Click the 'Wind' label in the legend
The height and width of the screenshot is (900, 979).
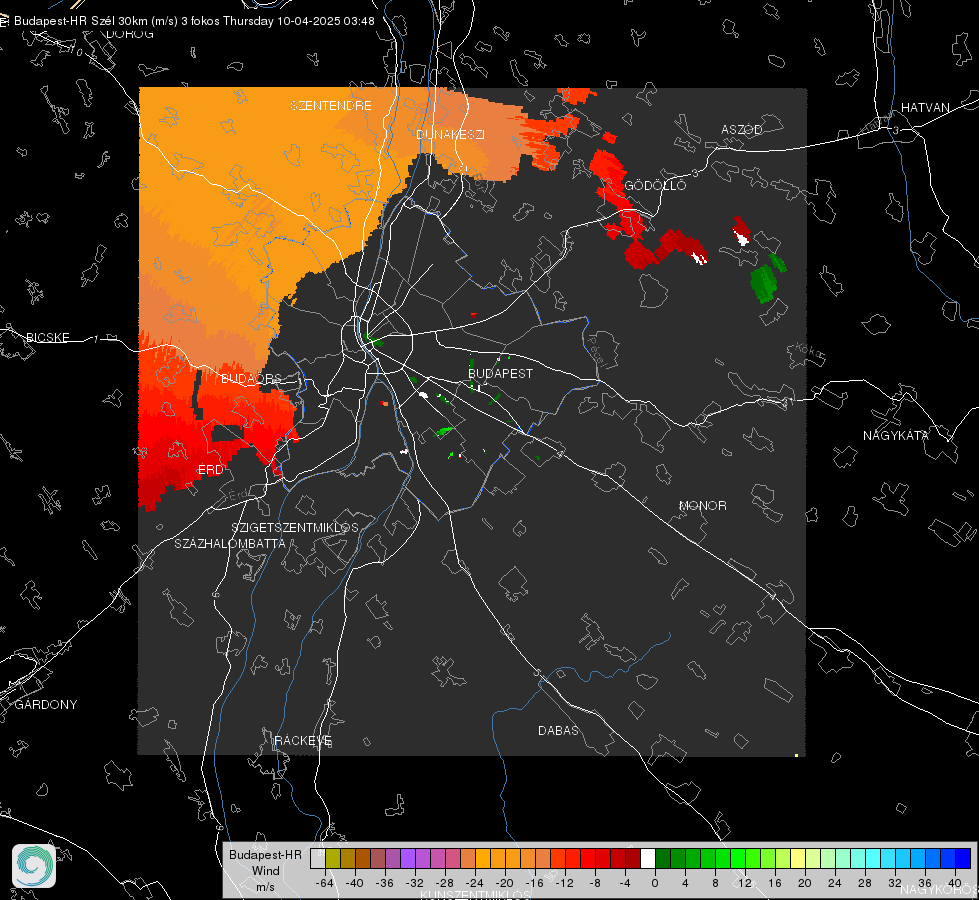265,870
